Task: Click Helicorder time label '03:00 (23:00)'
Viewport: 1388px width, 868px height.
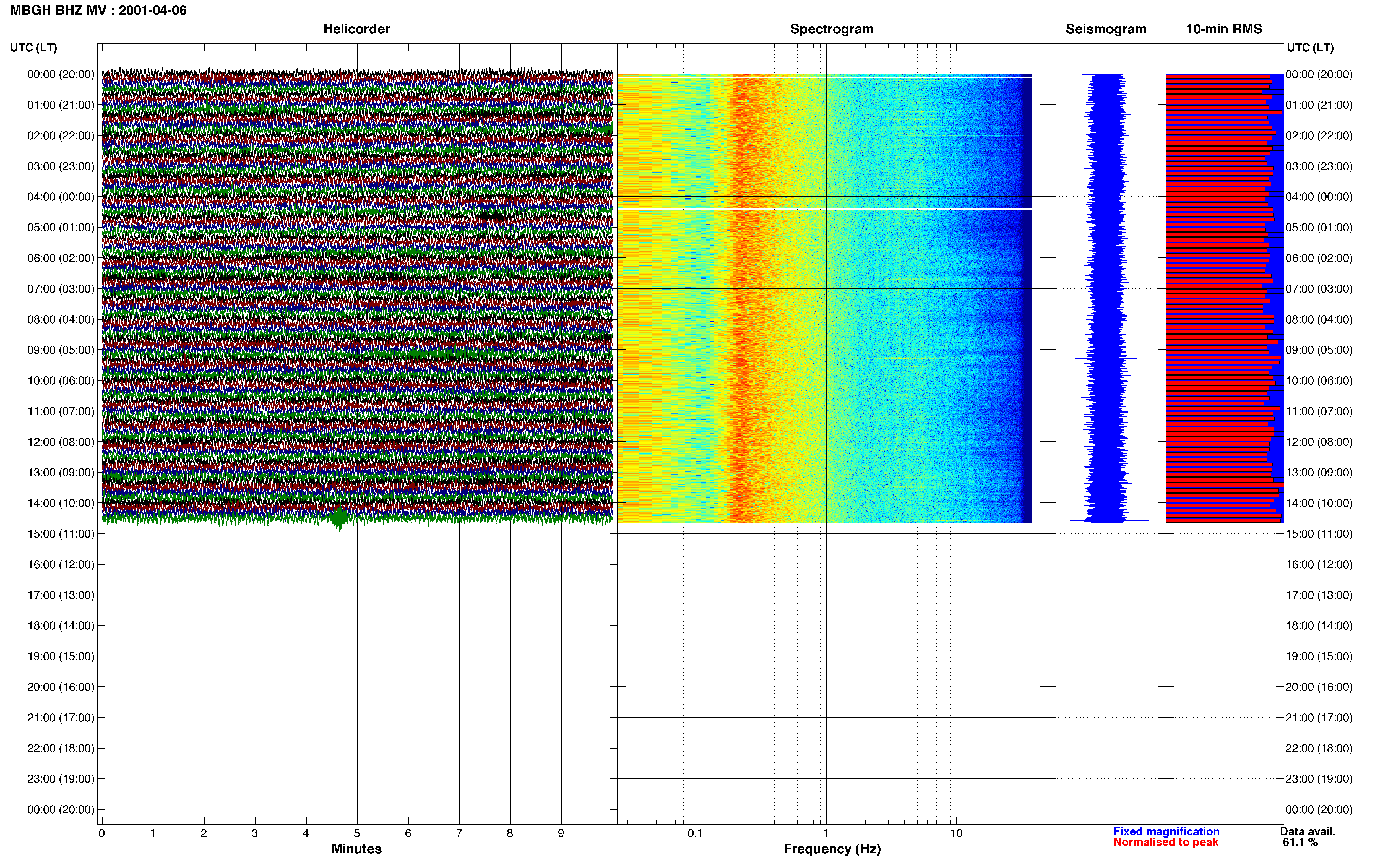Action: tap(61, 166)
